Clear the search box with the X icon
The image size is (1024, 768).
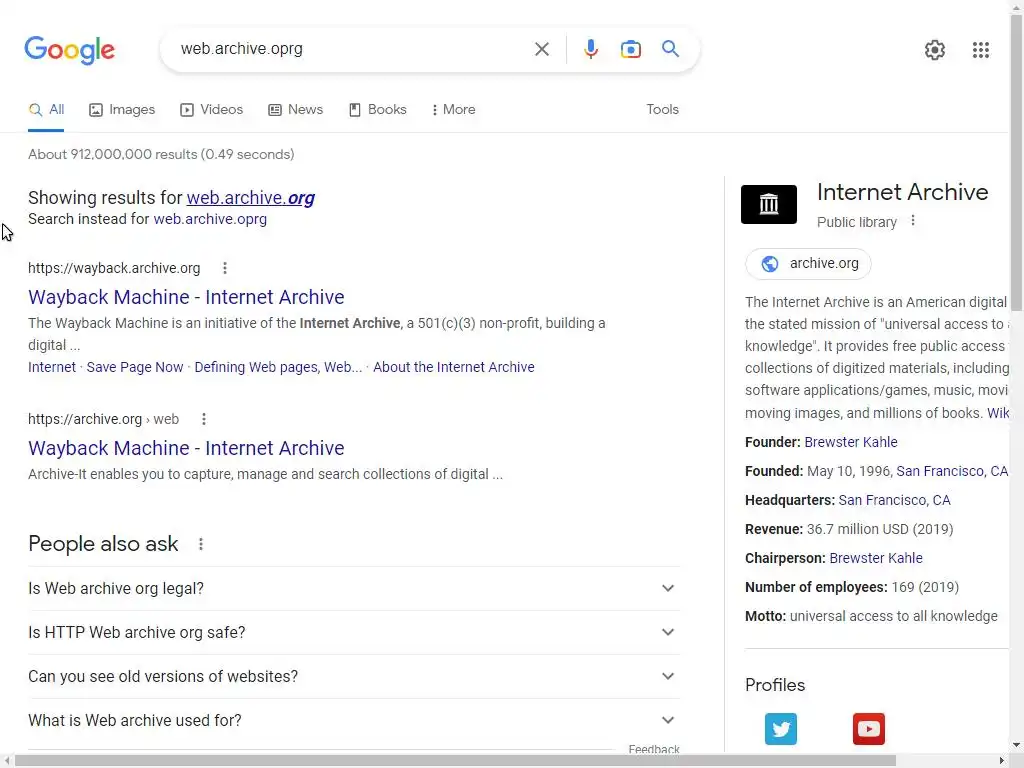[541, 49]
